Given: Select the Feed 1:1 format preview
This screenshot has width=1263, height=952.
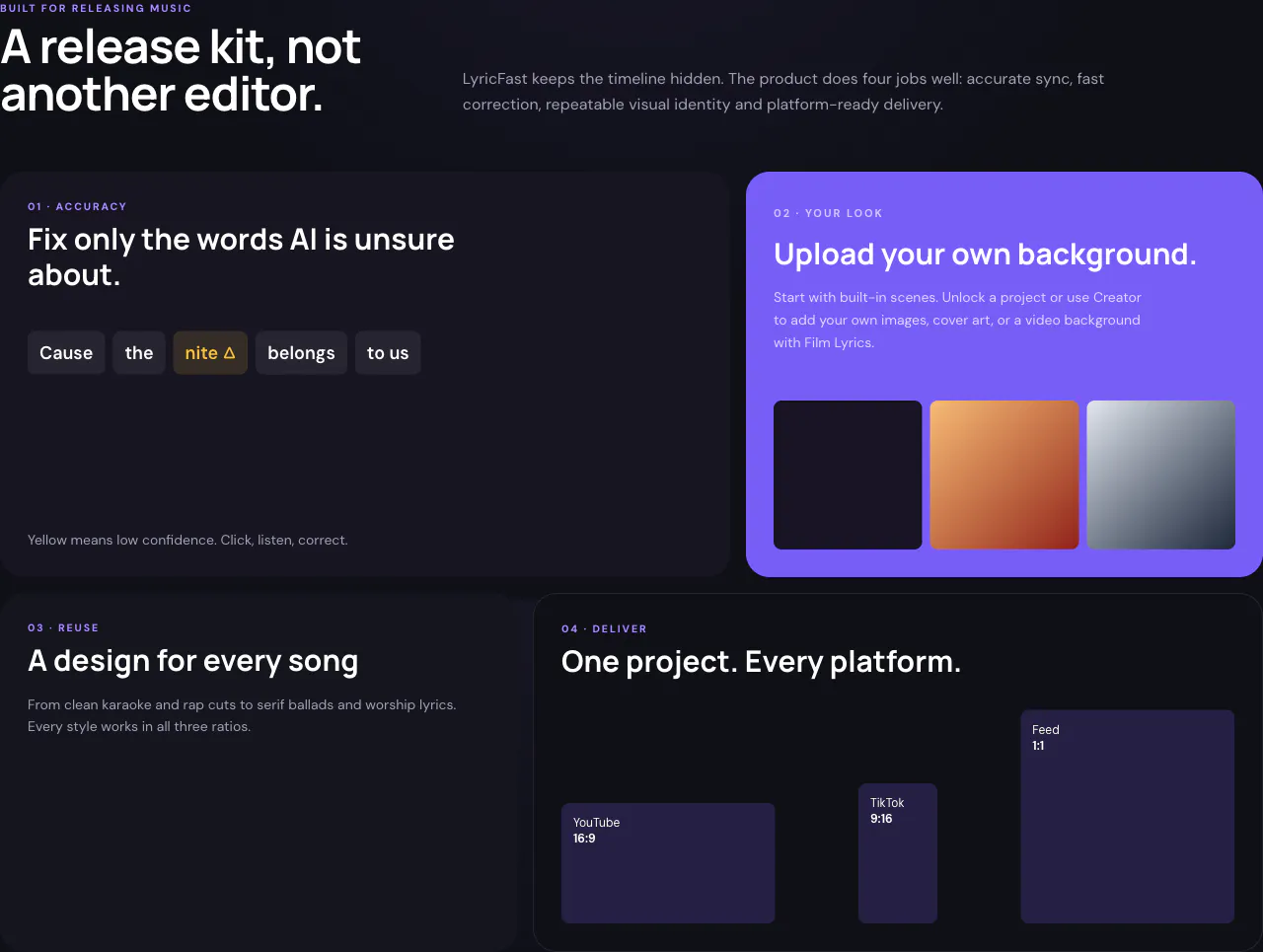Looking at the screenshot, I should pyautogui.click(x=1128, y=817).
